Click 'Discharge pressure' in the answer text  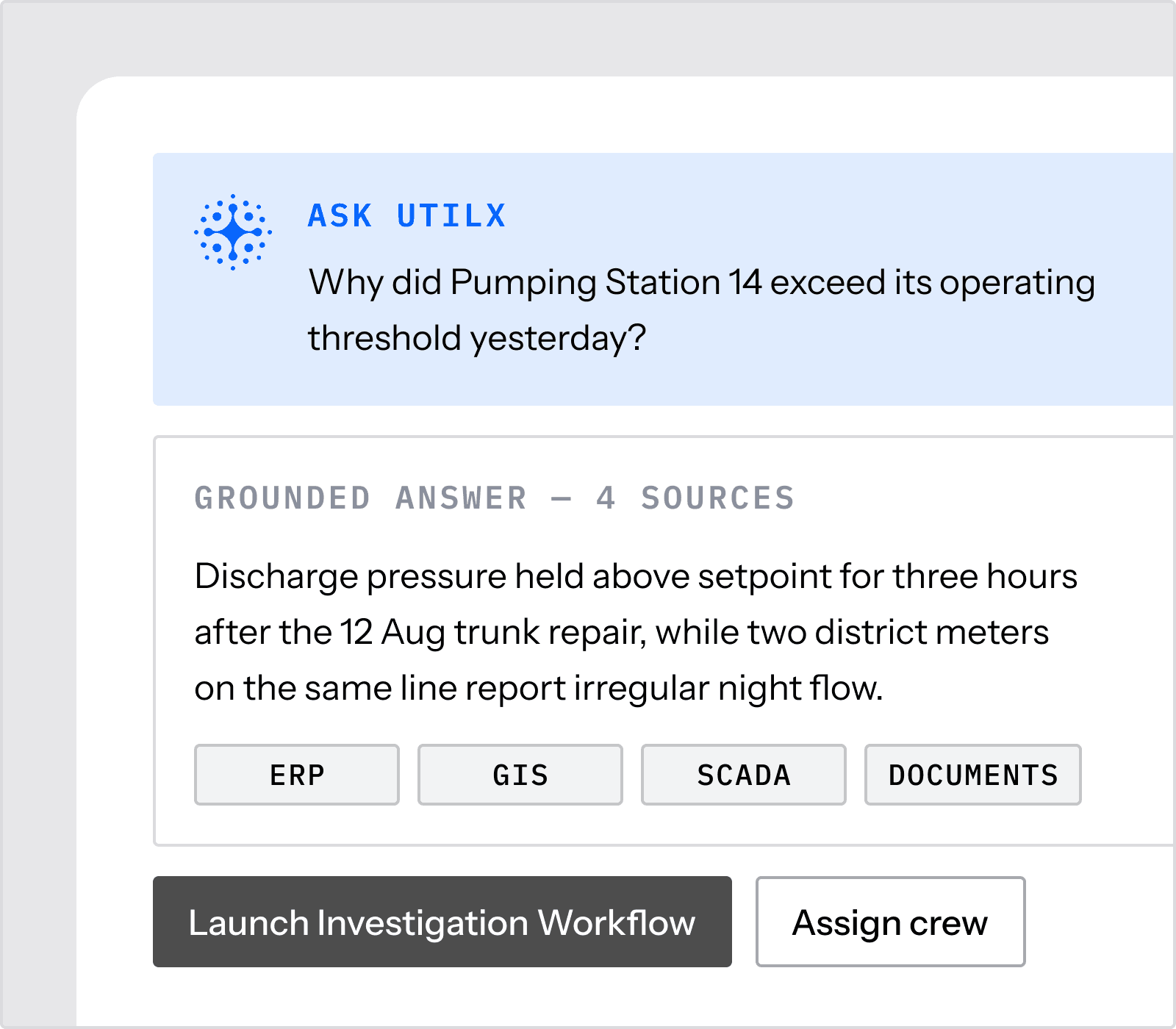point(351,577)
